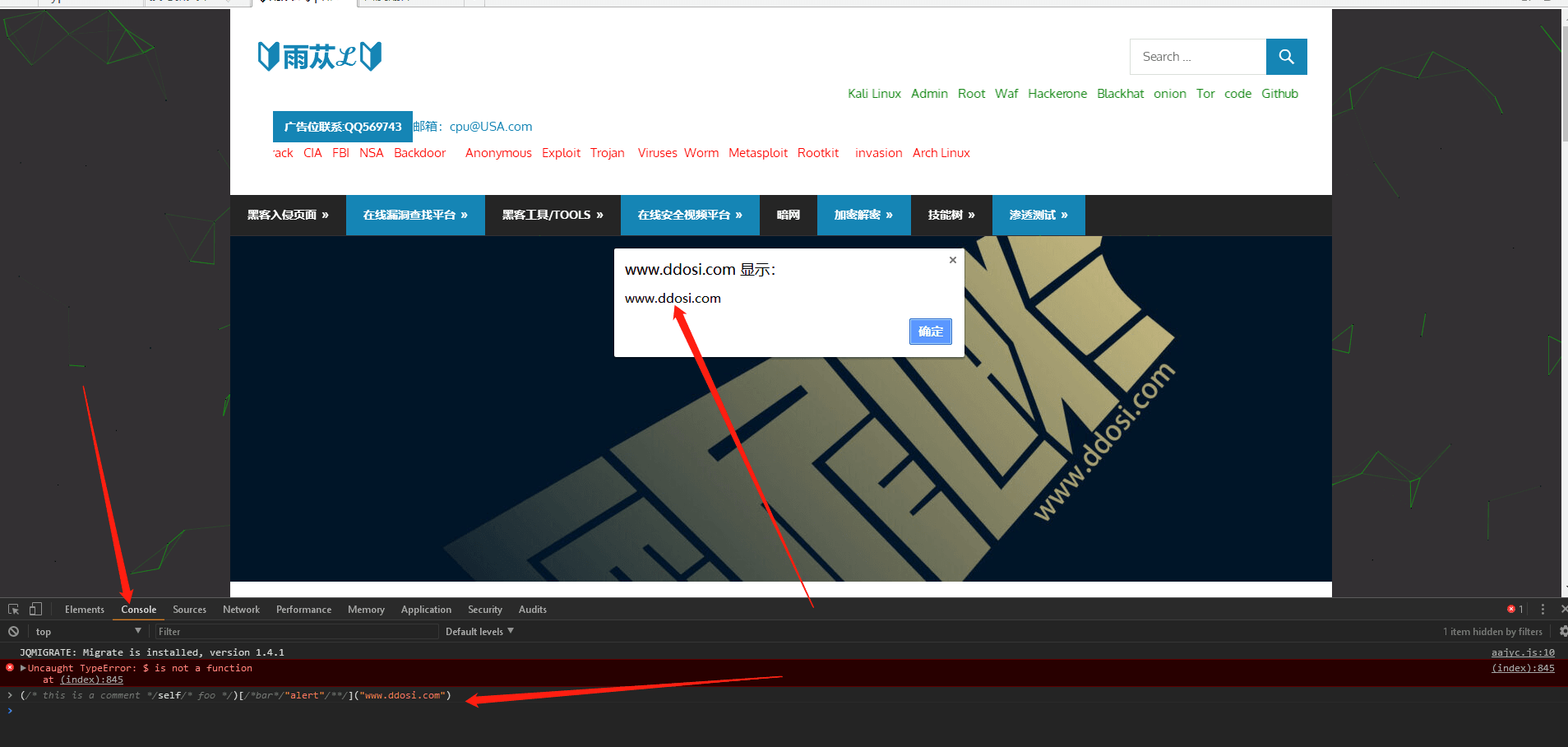Viewport: 1568px width, 747px height.
Task: Open the Anonymous tag link
Action: 498,153
